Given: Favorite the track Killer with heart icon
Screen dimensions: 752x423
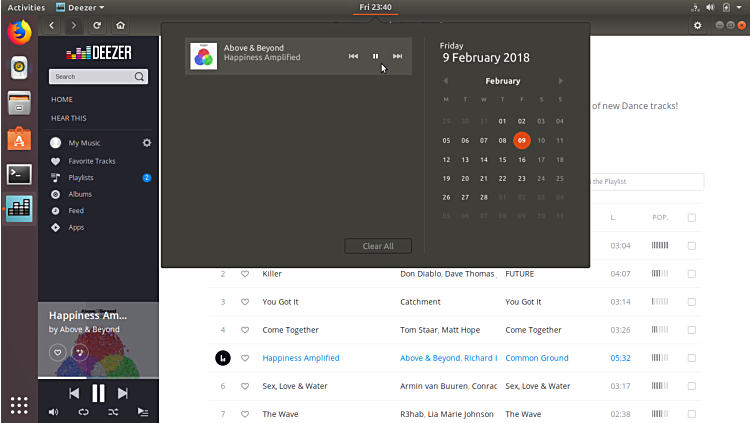Looking at the screenshot, I should (245, 273).
